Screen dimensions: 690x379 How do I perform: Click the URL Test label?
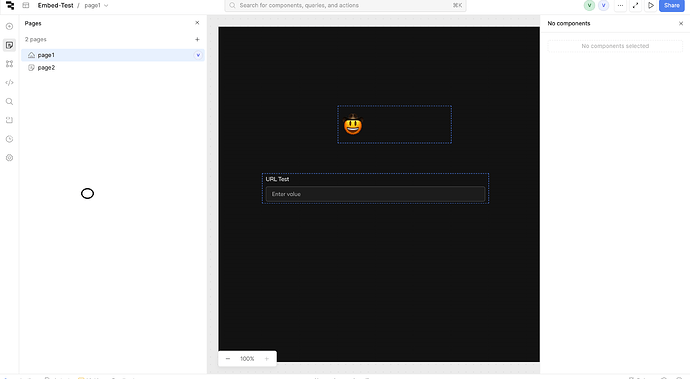[x=277, y=179]
